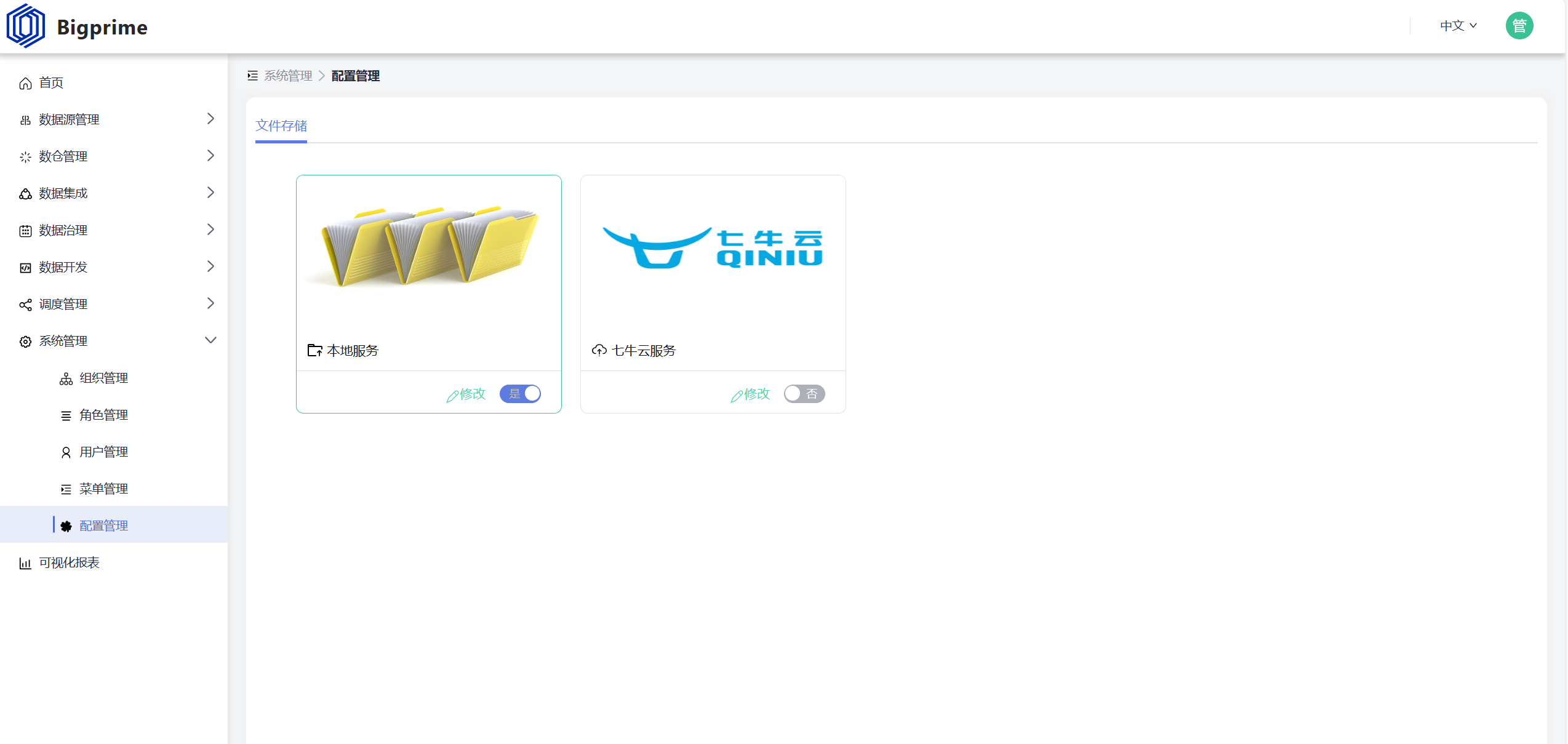Image resolution: width=1568 pixels, height=744 pixels.
Task: Collapse the 系统管理 chevron
Action: [210, 340]
